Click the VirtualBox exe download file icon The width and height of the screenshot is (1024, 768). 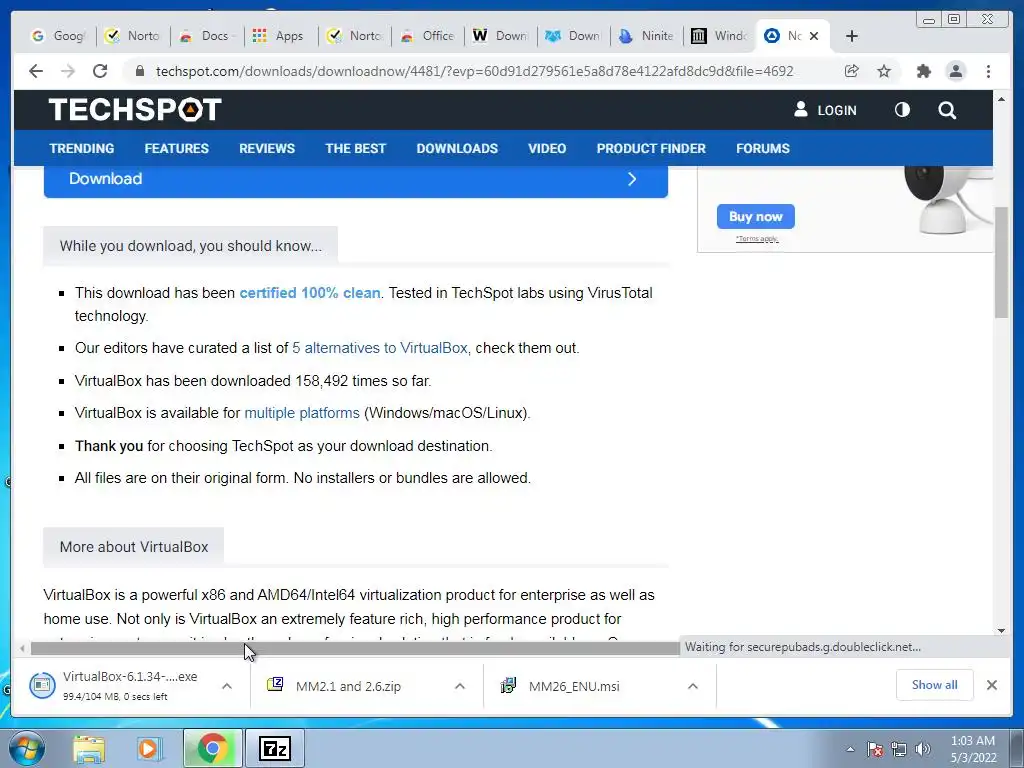(x=42, y=685)
